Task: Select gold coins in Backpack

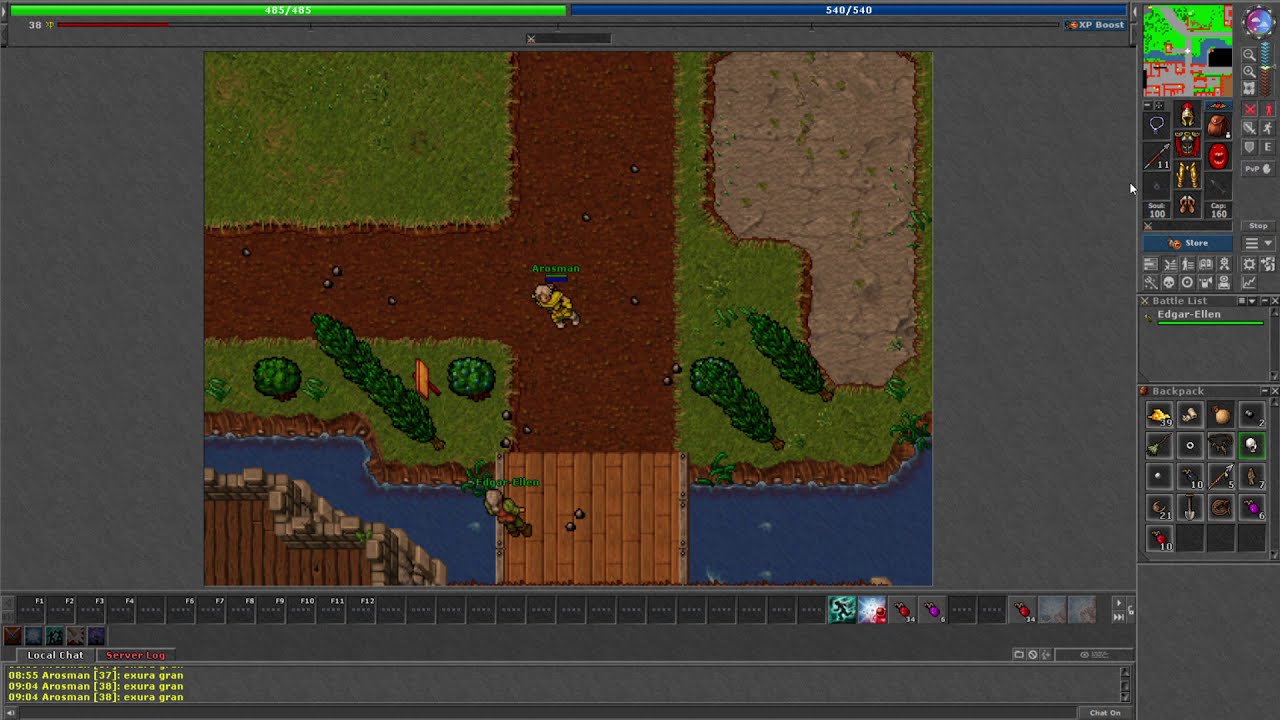Action: click(1159, 415)
